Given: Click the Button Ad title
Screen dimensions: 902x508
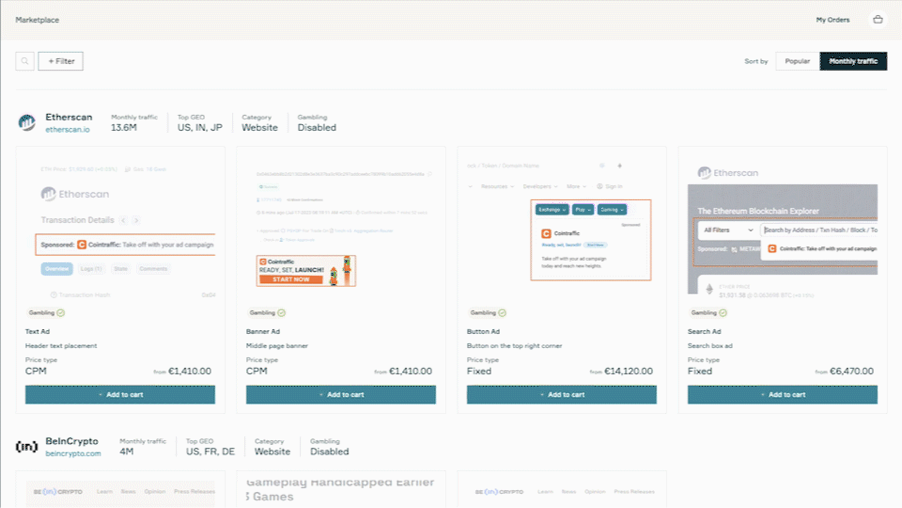Looking at the screenshot, I should [483, 331].
